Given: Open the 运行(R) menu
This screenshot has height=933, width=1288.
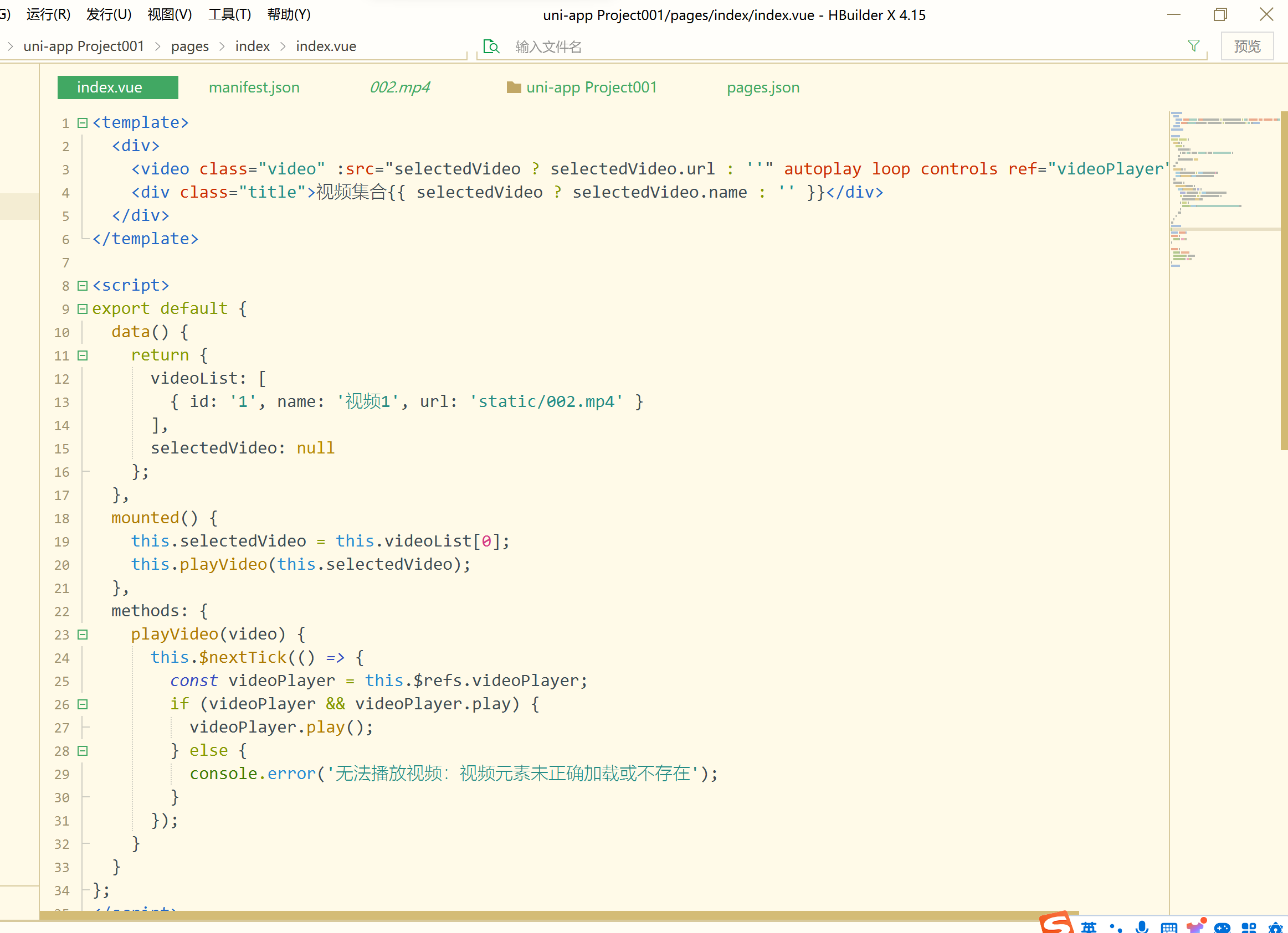Looking at the screenshot, I should point(48,14).
